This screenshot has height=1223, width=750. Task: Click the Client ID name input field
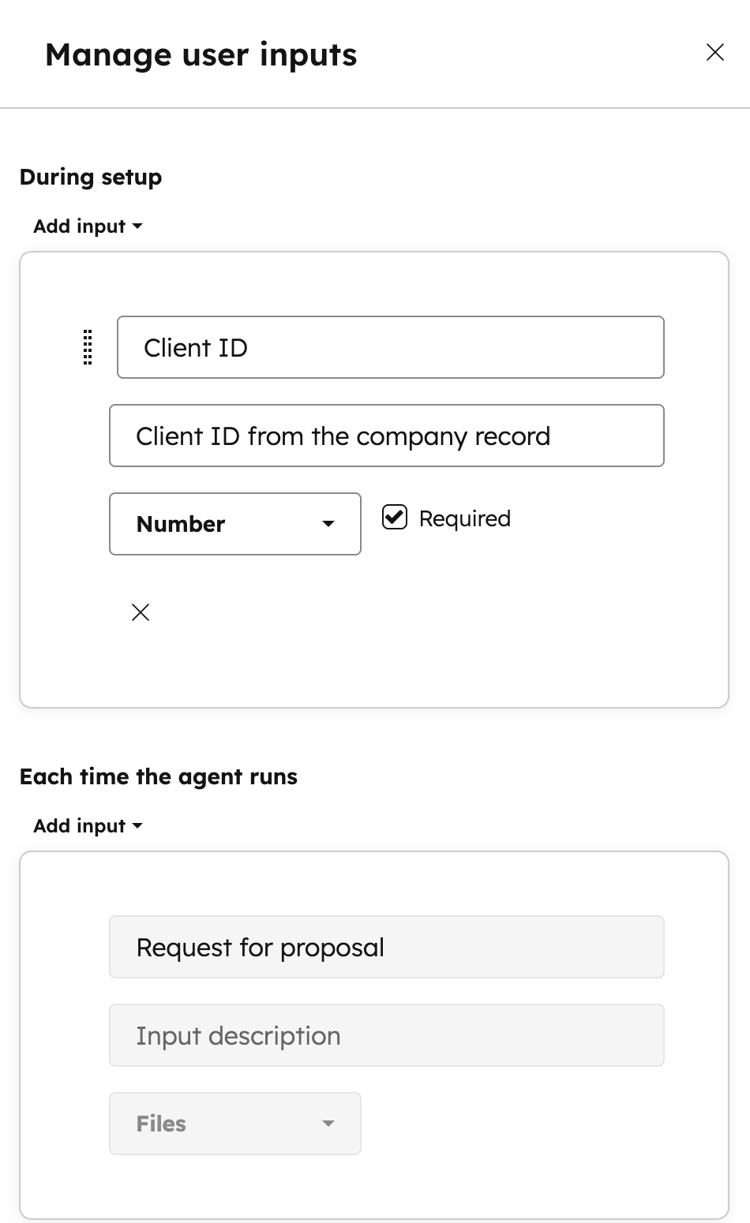(x=390, y=347)
